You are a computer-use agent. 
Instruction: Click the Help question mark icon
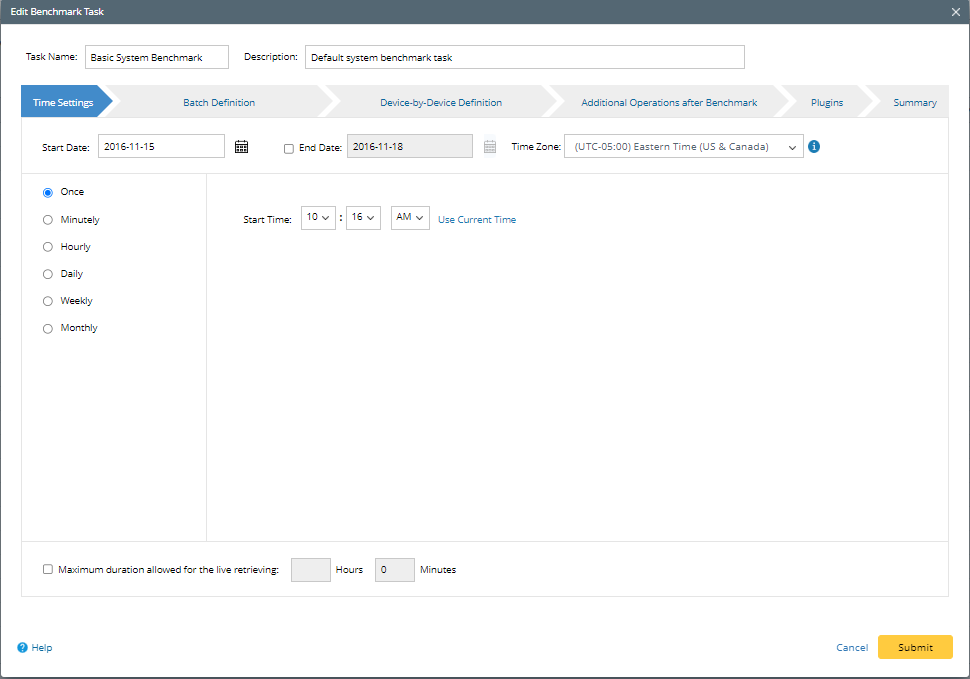[x=22, y=647]
